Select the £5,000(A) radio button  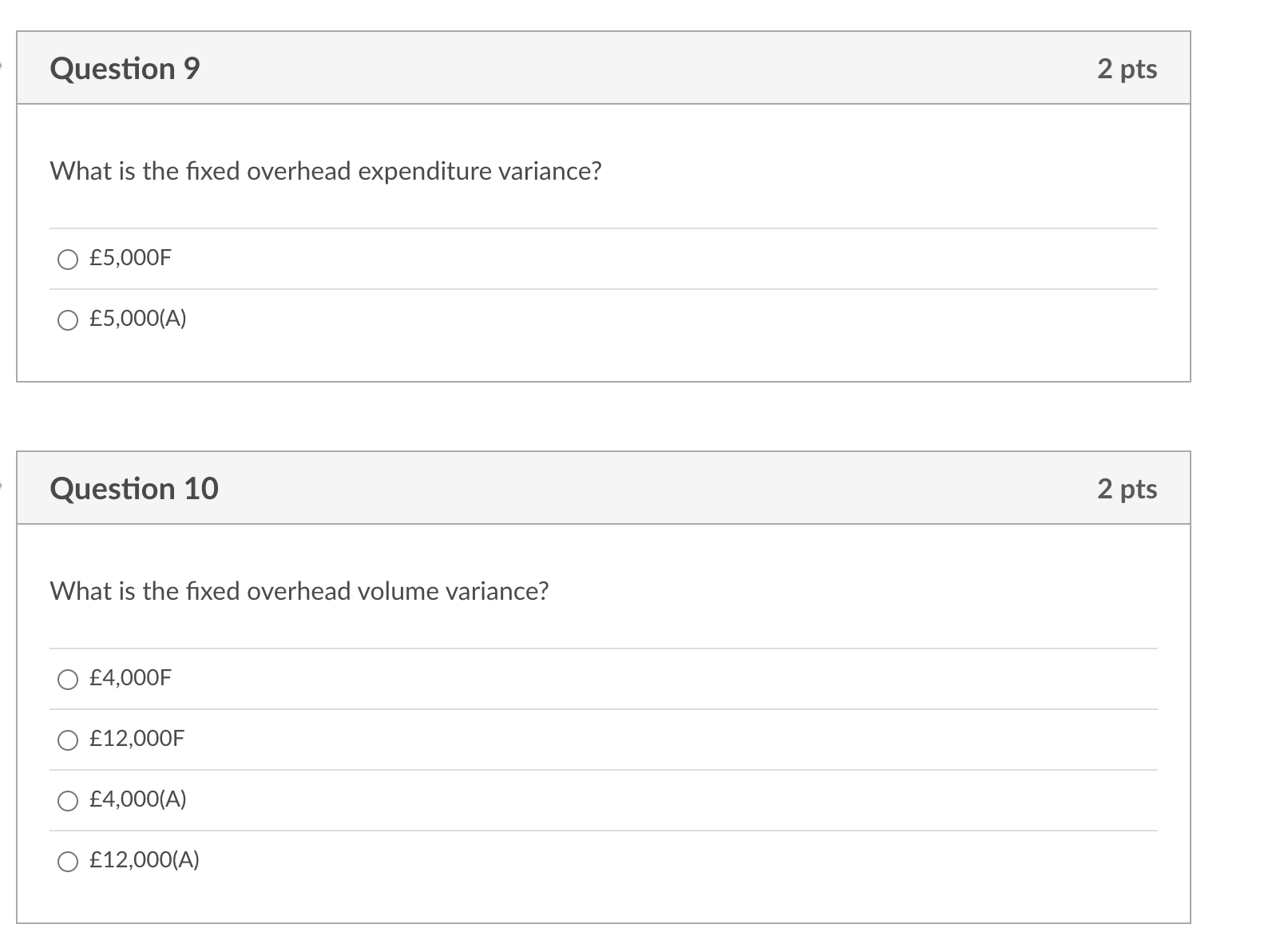point(69,319)
